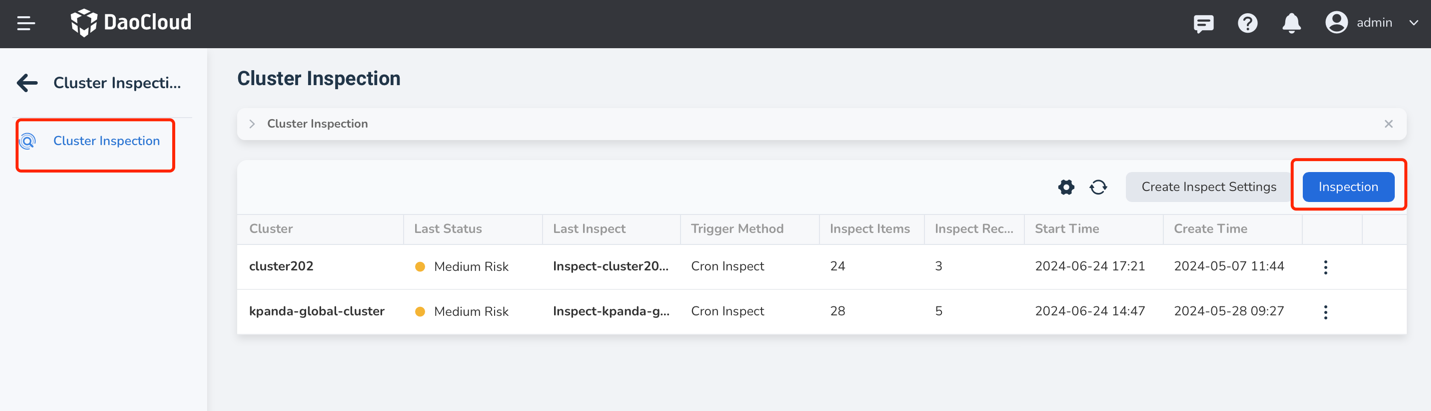Click the blue Inspection button

(1348, 187)
